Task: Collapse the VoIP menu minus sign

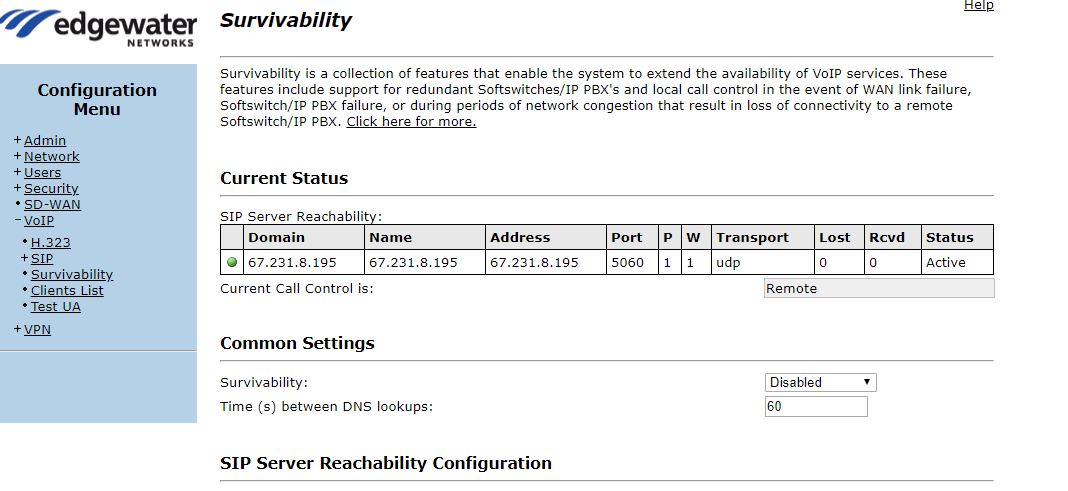Action: pos(17,221)
